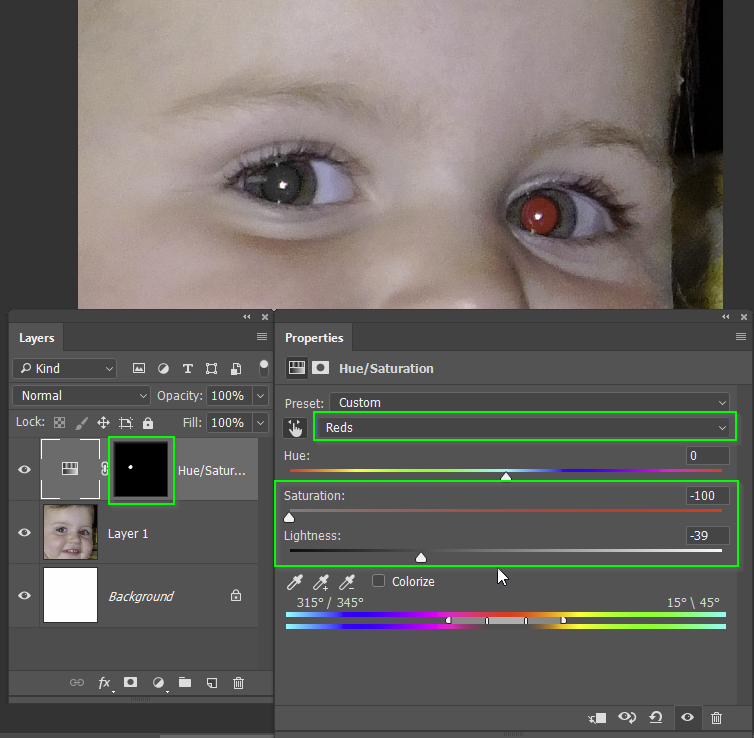The image size is (754, 738).
Task: Toggle visibility of the Background layer
Action: click(x=25, y=596)
